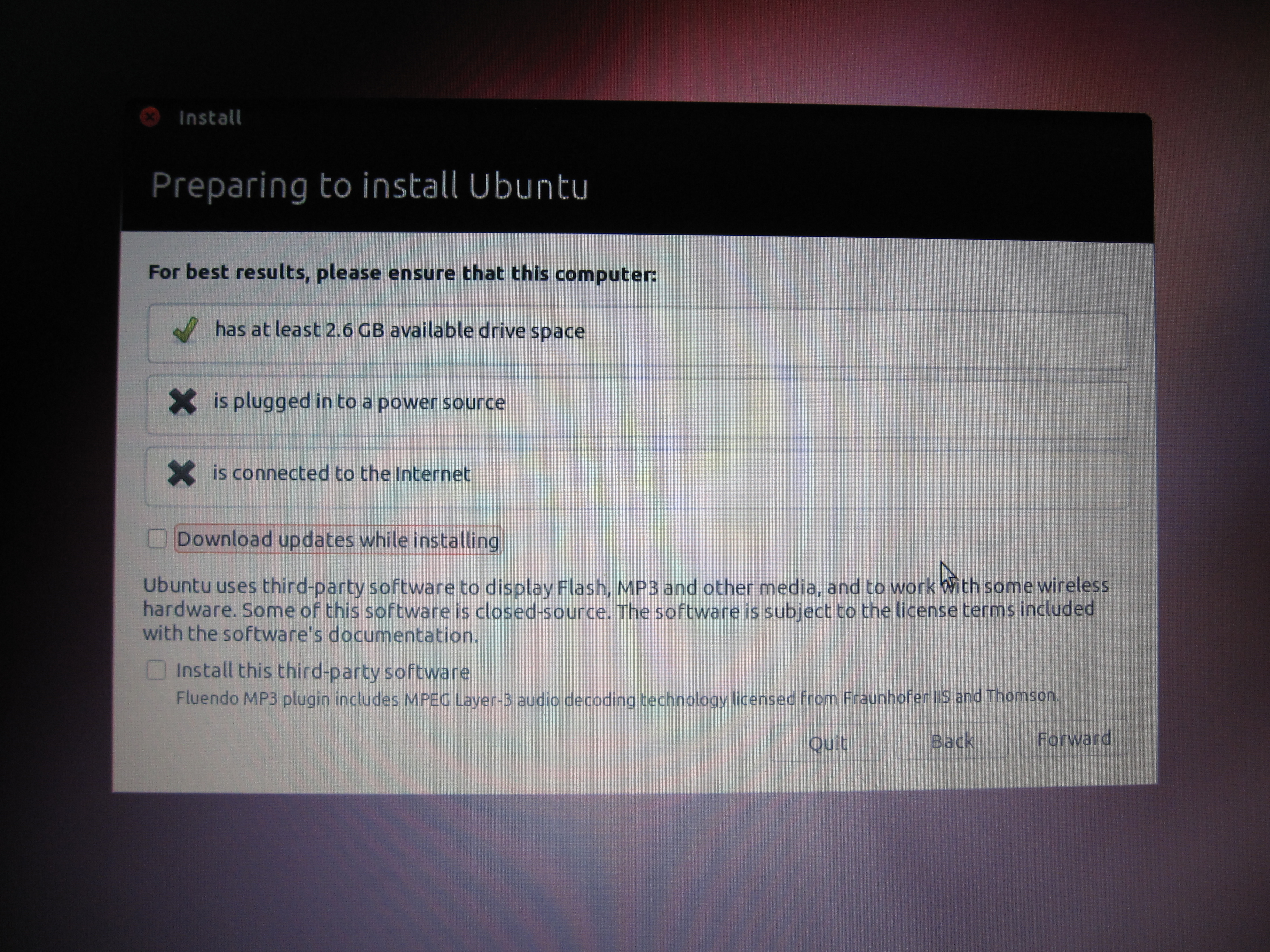Click Quit to exit the installer
The width and height of the screenshot is (1270, 952).
coord(827,743)
